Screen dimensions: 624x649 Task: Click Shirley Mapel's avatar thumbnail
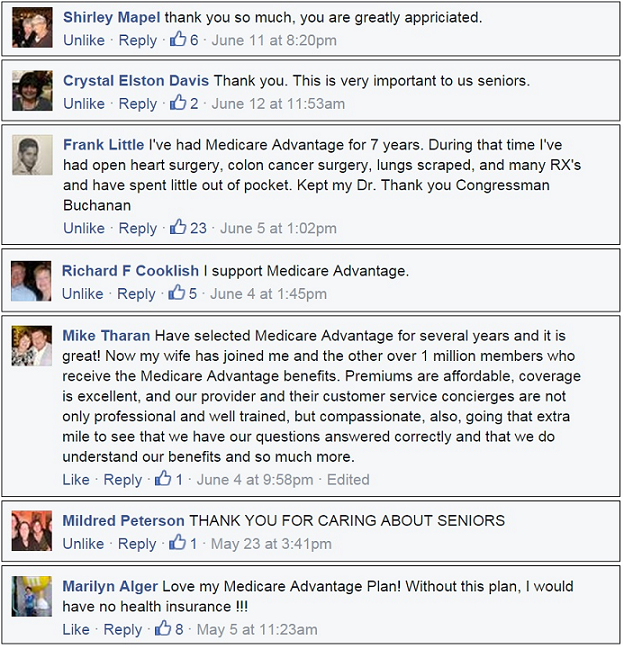[32, 28]
